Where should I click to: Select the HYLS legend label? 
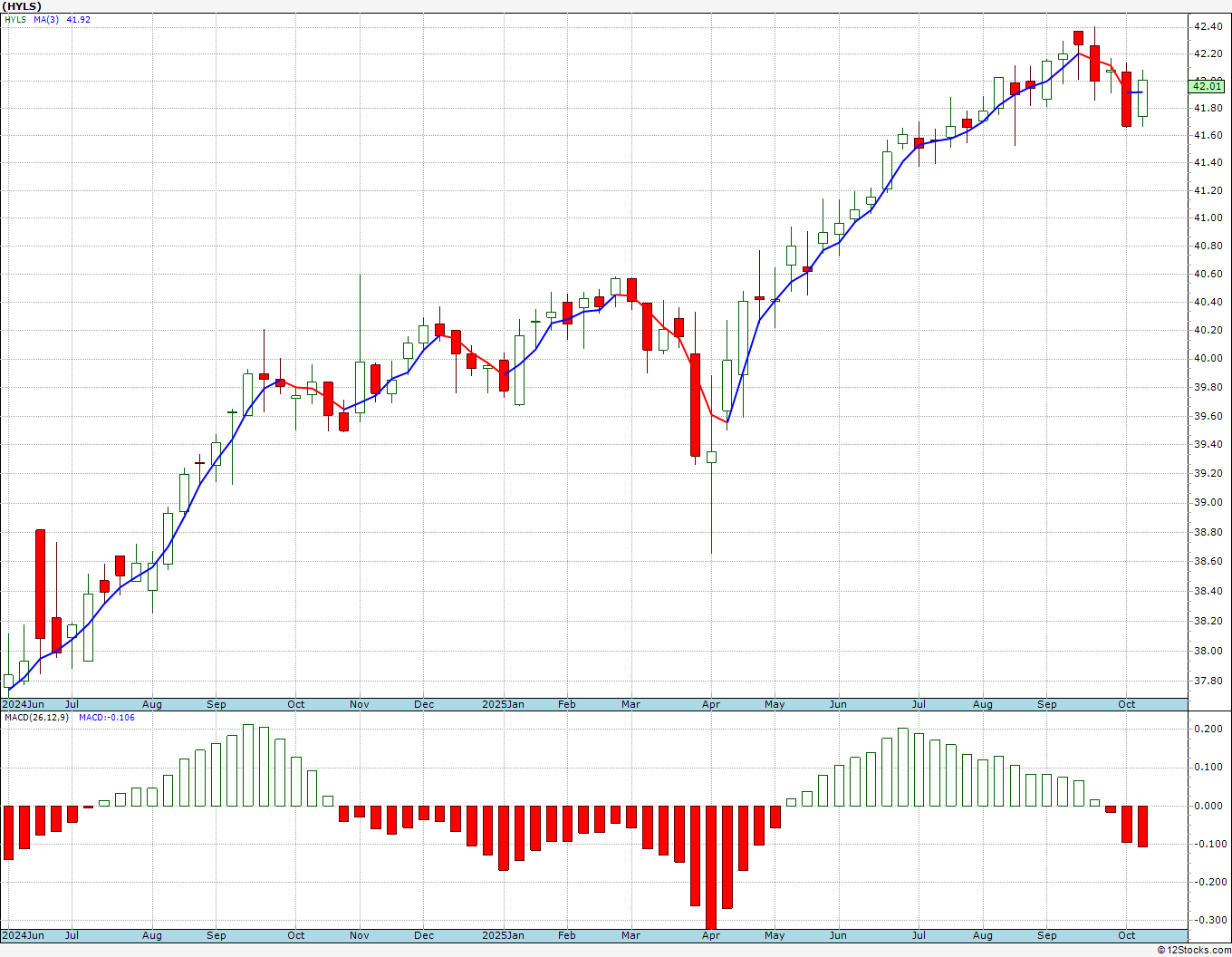point(15,19)
